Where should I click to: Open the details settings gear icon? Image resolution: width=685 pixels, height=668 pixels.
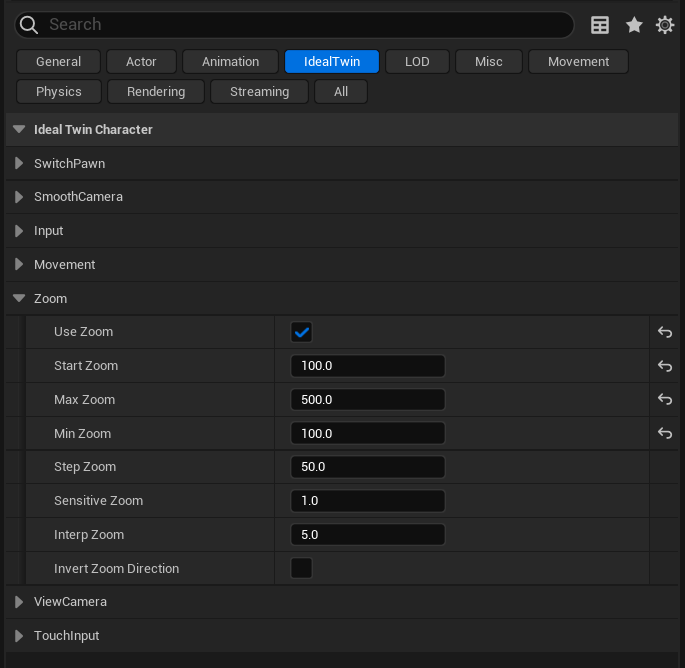[x=665, y=25]
